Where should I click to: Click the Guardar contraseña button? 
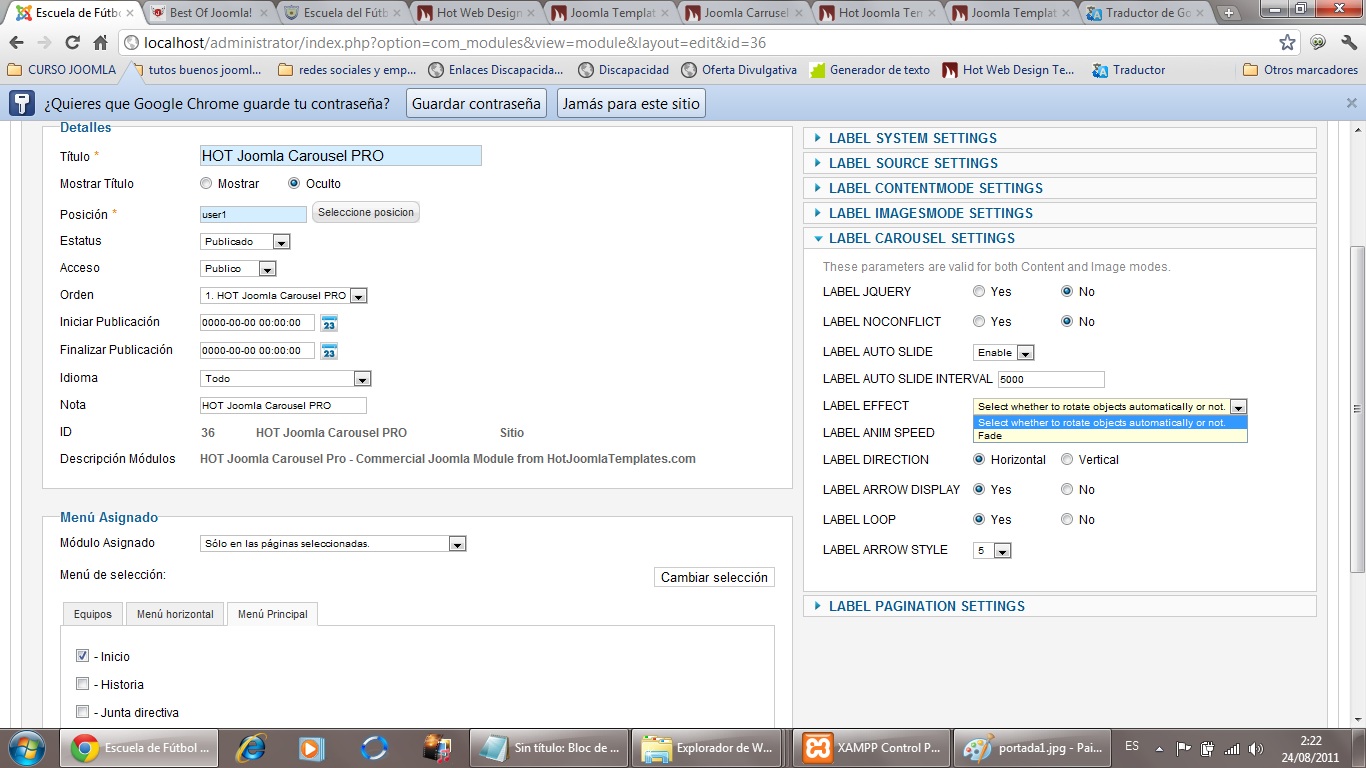(x=476, y=104)
